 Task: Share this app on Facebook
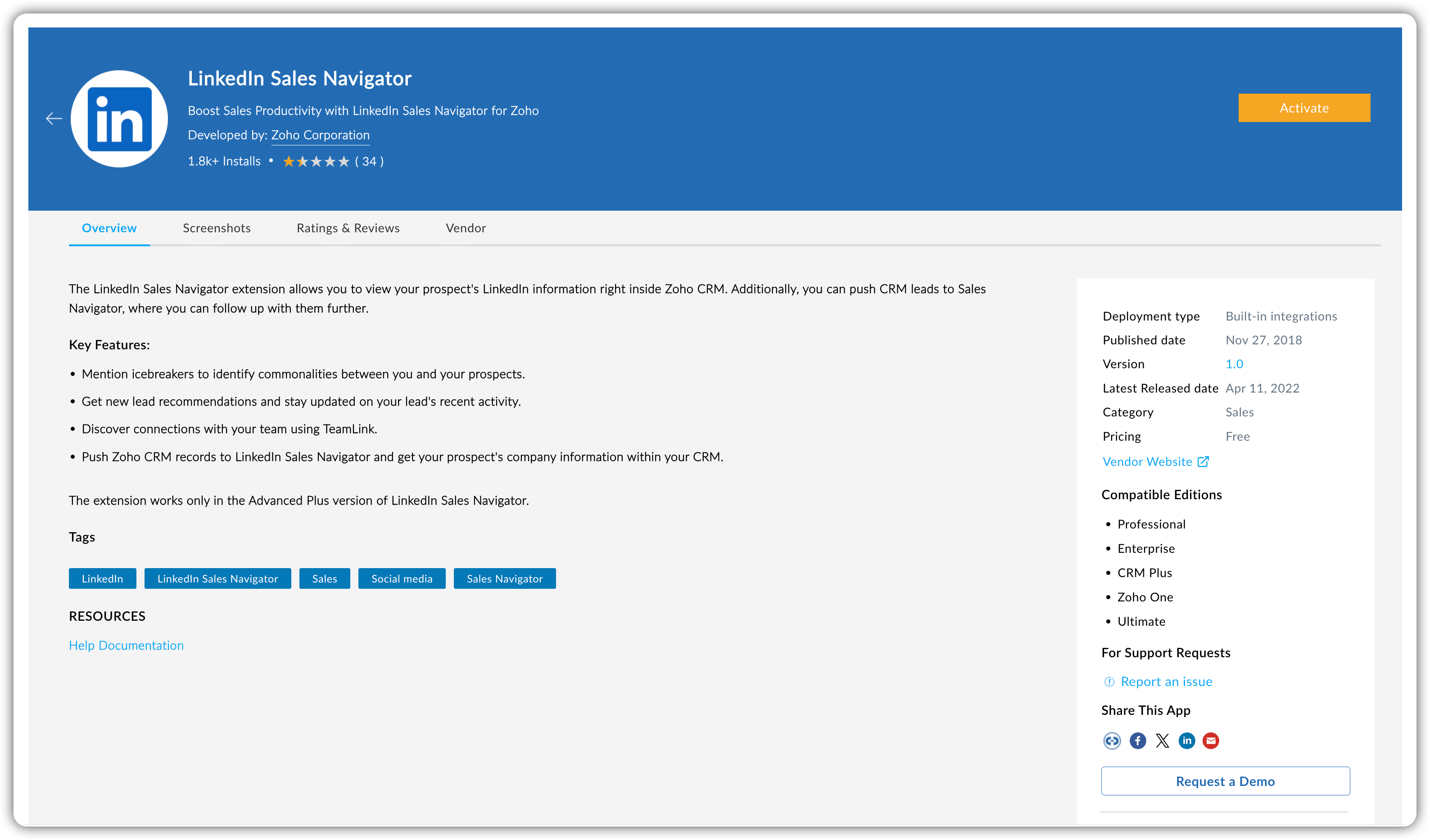pos(1137,741)
